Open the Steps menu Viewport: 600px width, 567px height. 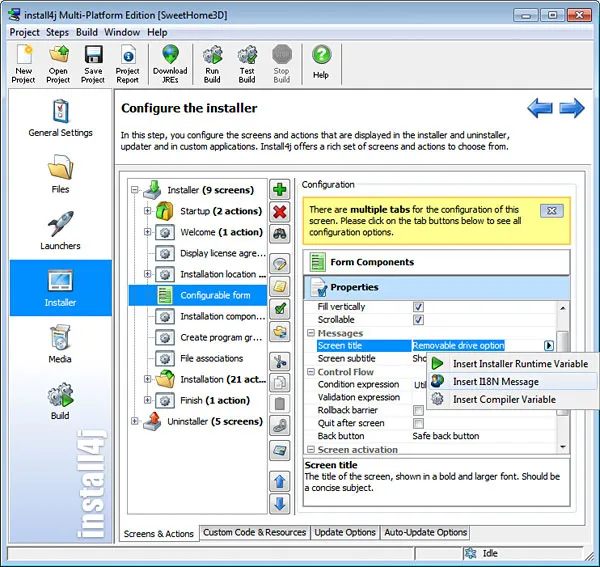57,32
